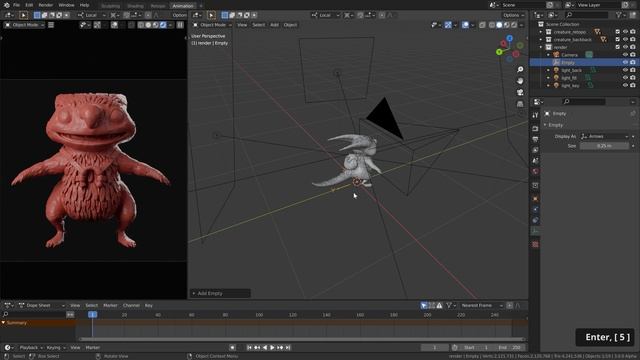Select light_key in the outliner
This screenshot has width=640, height=360.
pyautogui.click(x=570, y=86)
